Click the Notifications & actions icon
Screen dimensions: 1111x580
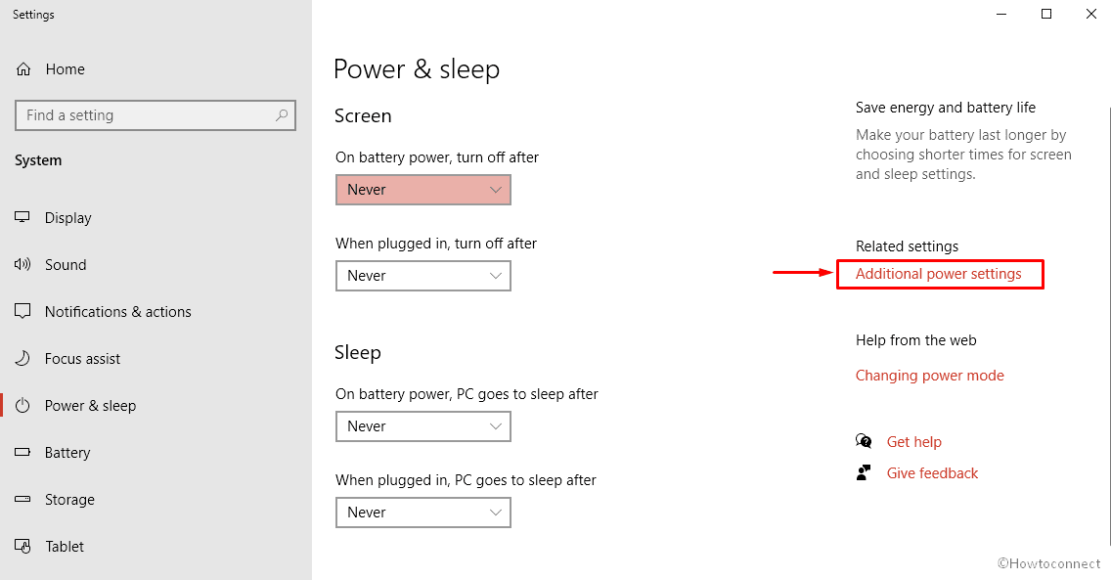[22, 311]
